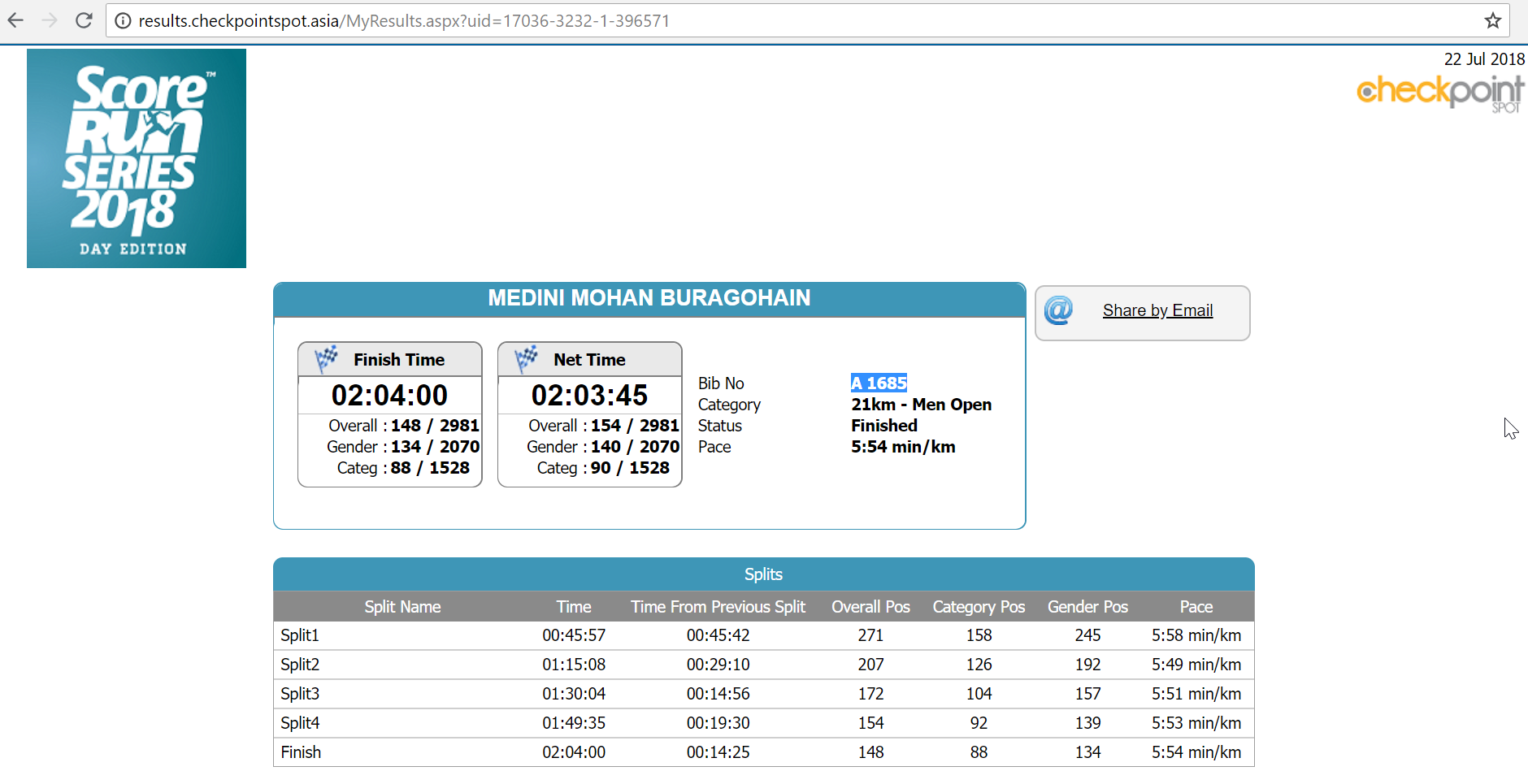The height and width of the screenshot is (784, 1528).
Task: Open the Share by Email link
Action: coord(1157,310)
